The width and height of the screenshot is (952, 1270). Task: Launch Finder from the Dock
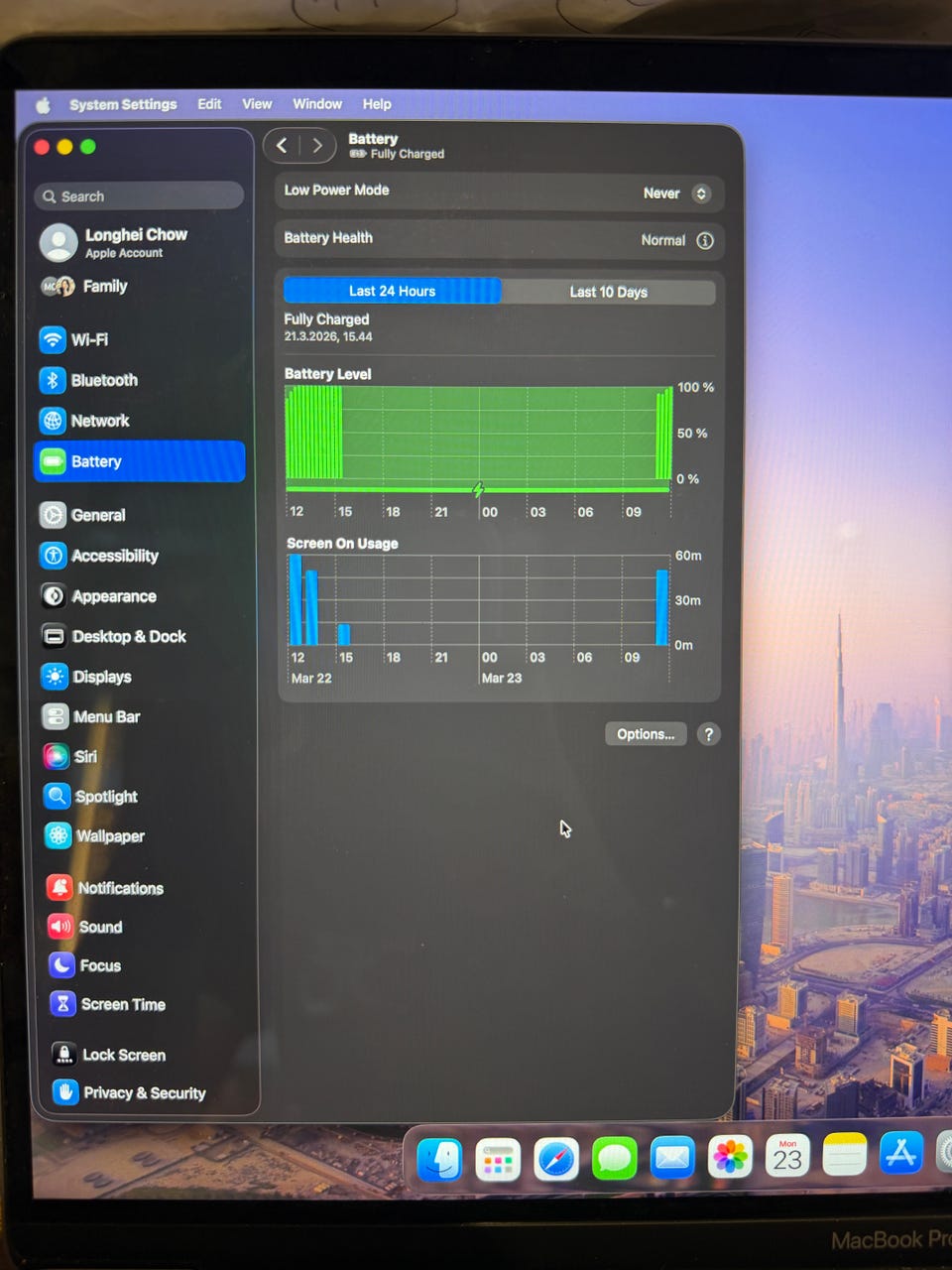pos(439,1158)
